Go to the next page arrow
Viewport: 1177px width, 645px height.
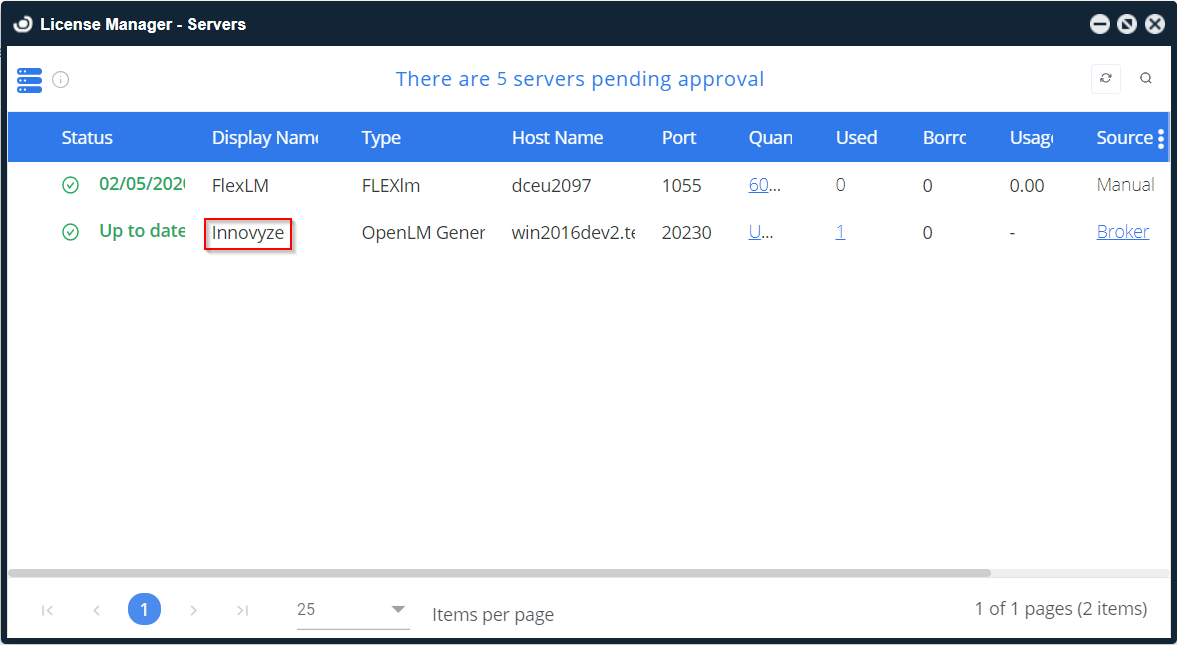click(x=194, y=609)
